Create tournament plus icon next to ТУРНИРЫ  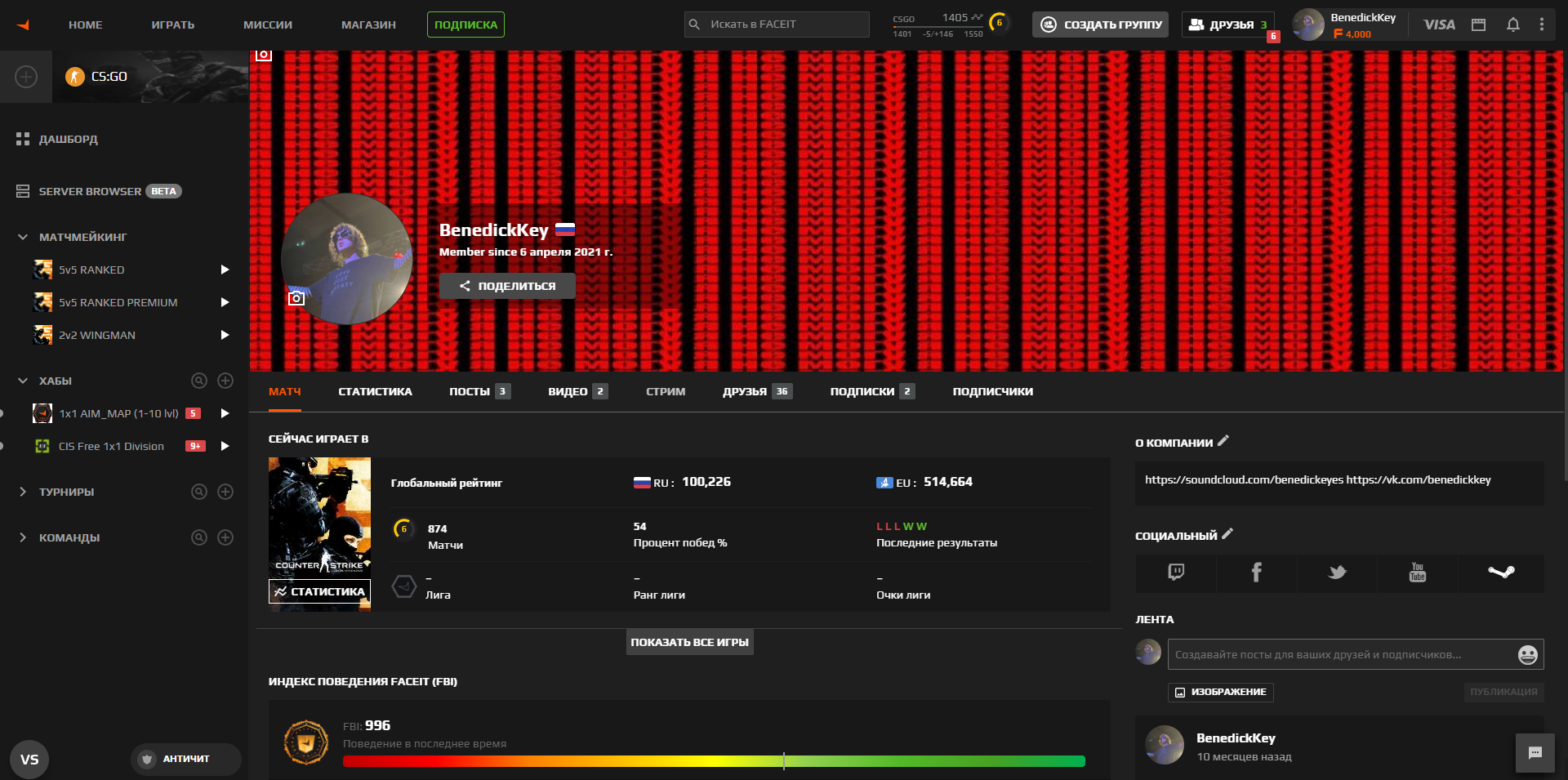pyautogui.click(x=226, y=492)
